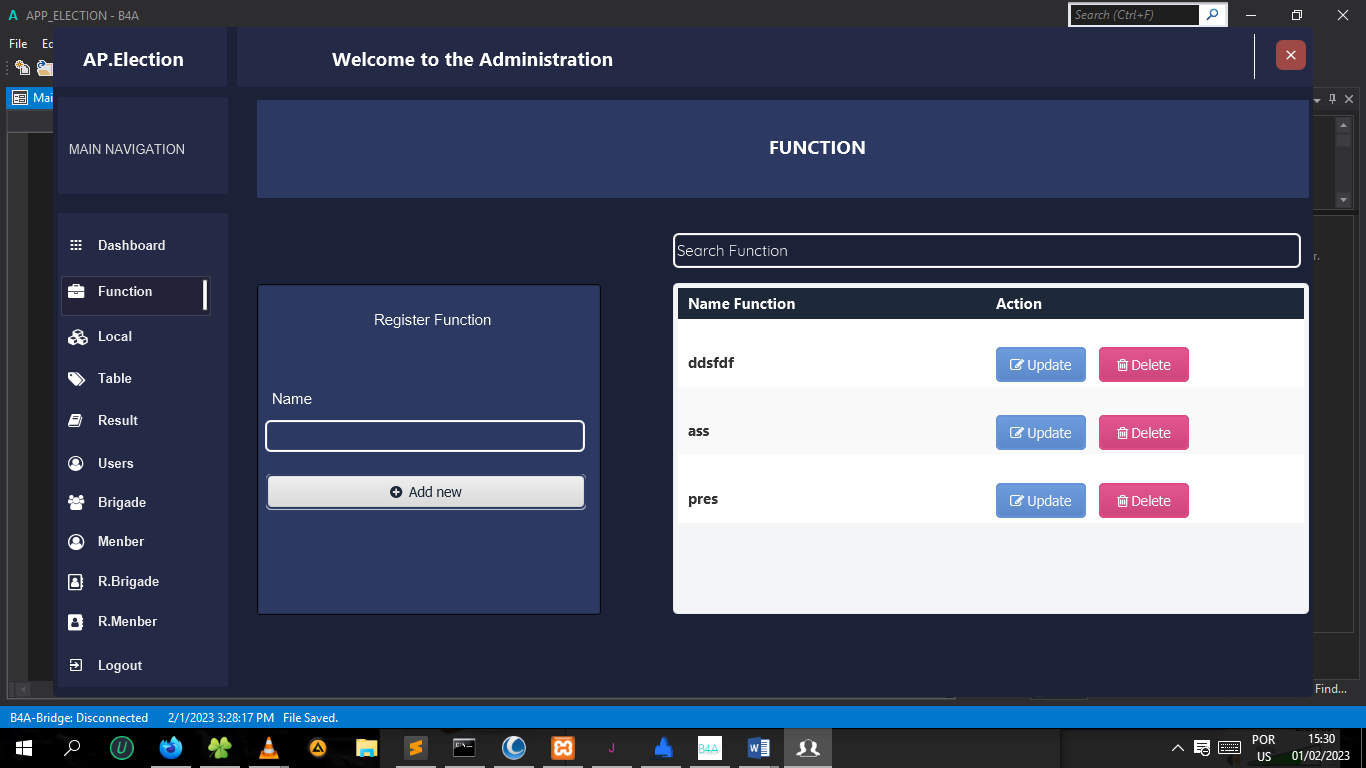Open Microsoft Word from the taskbar
Viewport: 1366px width, 768px height.
click(758, 747)
